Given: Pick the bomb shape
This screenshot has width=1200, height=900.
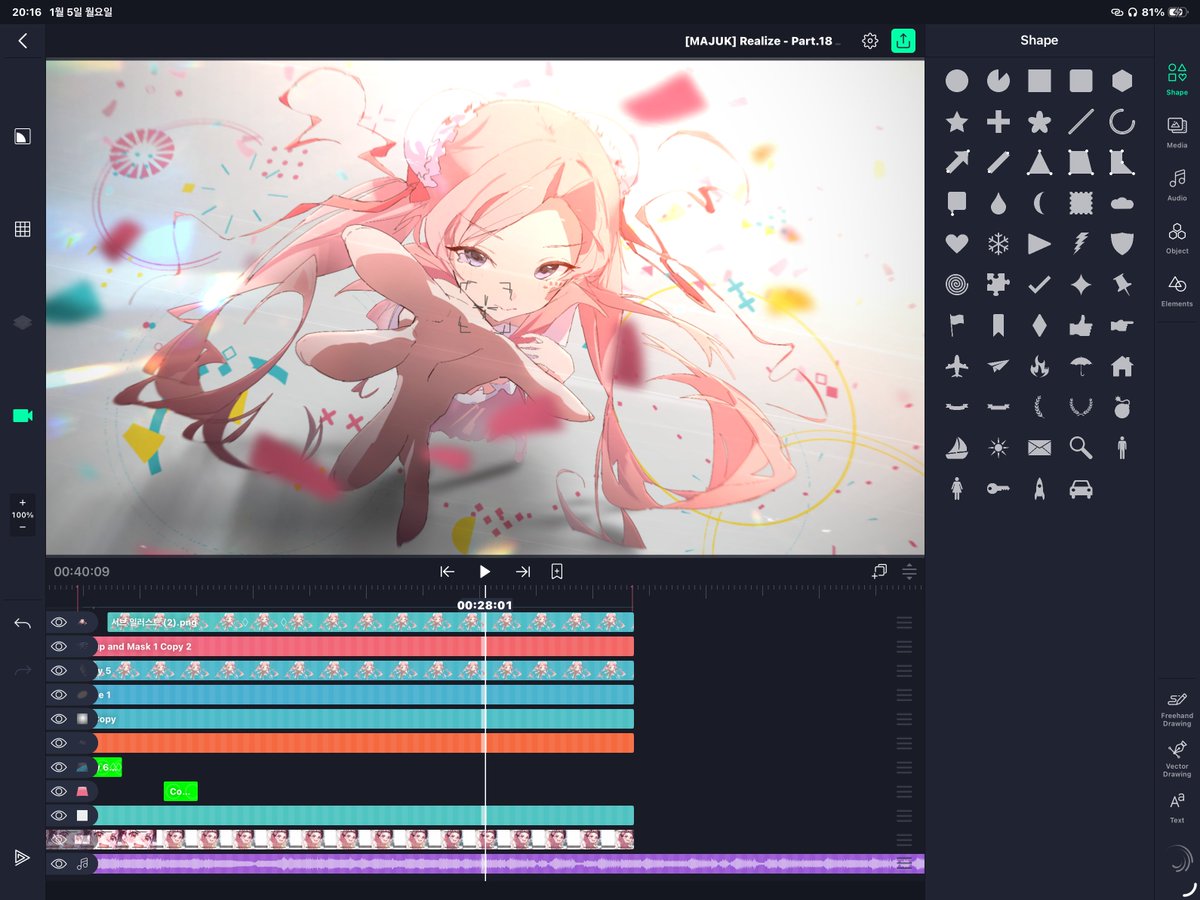Looking at the screenshot, I should [1122, 406].
